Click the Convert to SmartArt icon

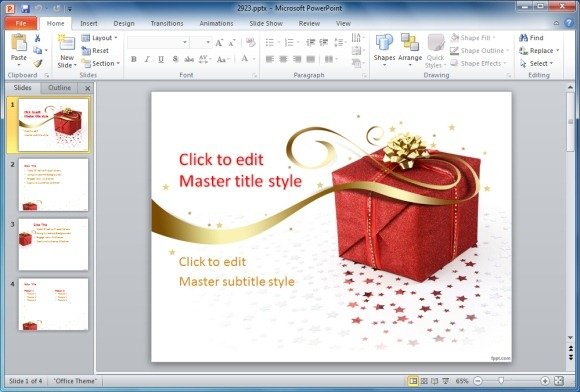click(357, 64)
